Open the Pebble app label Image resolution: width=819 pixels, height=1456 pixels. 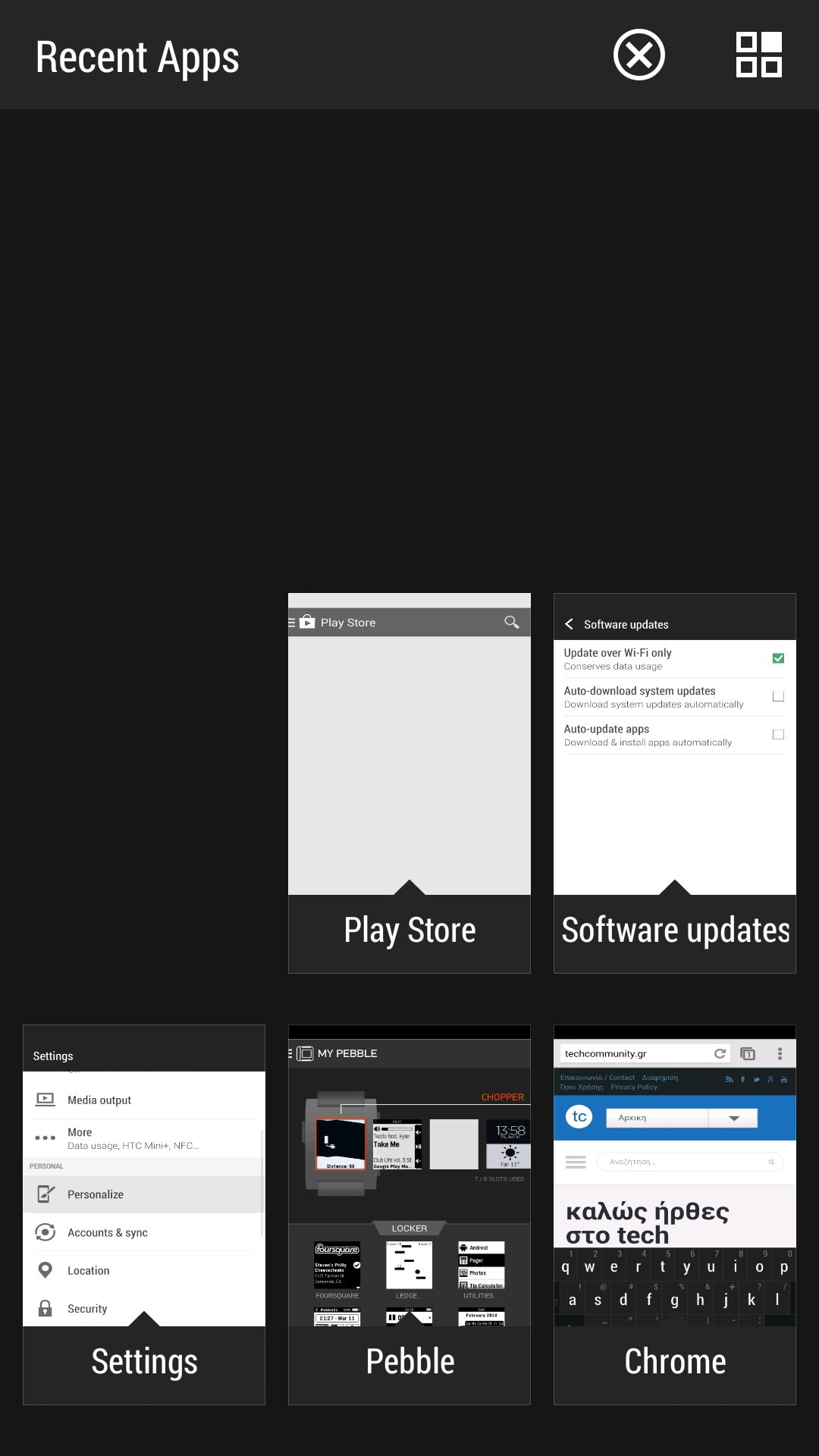pyautogui.click(x=409, y=1362)
